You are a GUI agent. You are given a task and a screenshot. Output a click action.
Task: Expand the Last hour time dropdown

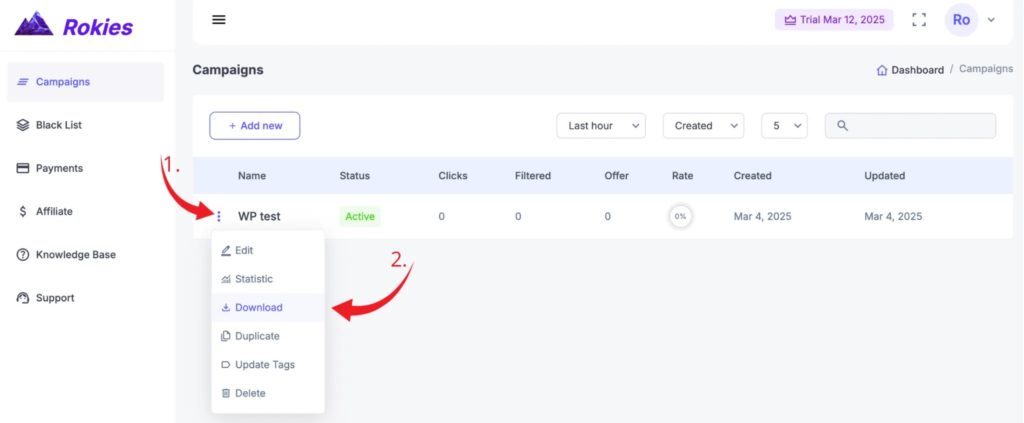601,125
